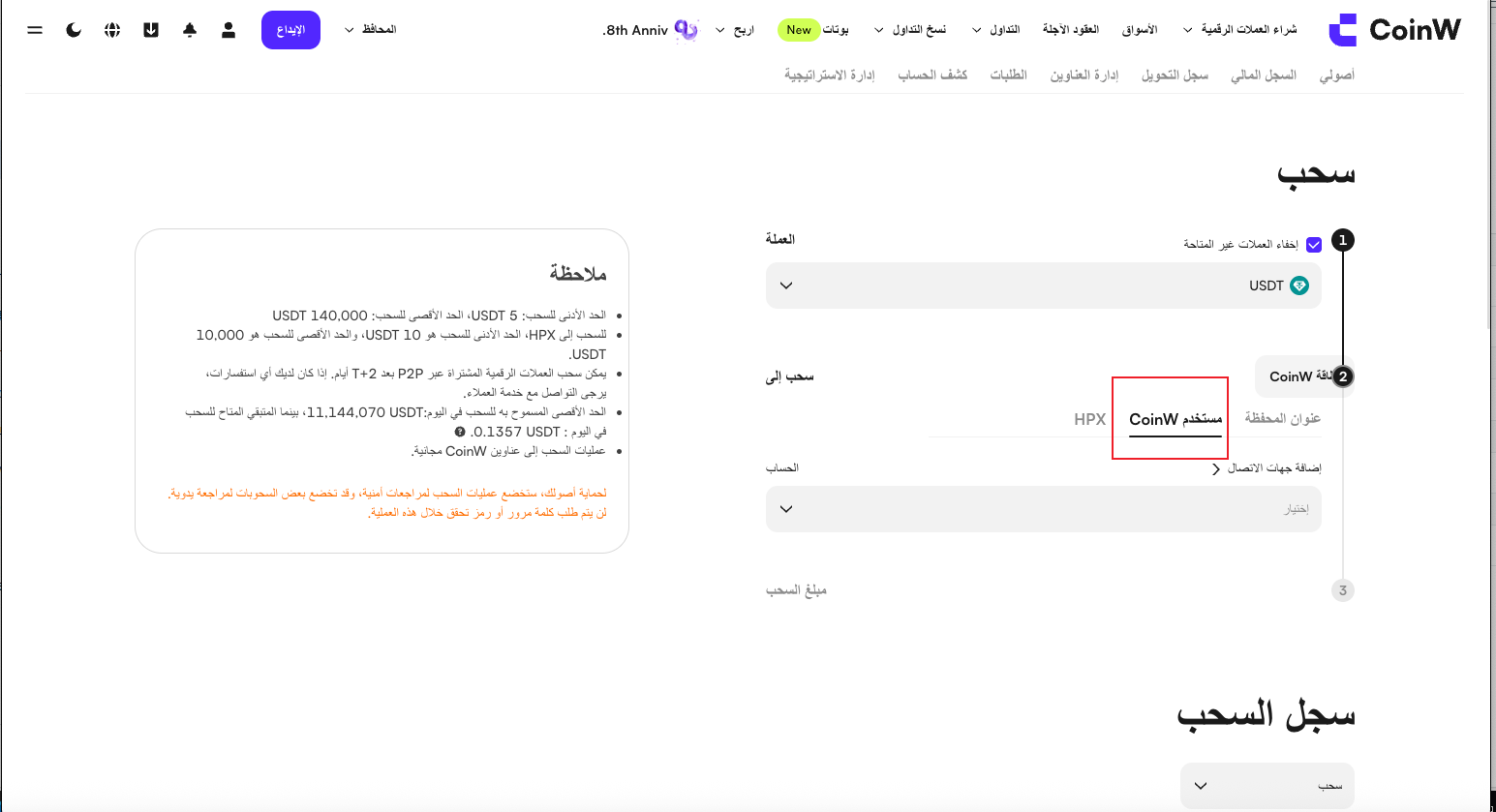Expand the نسخ التداول menu

(910, 30)
